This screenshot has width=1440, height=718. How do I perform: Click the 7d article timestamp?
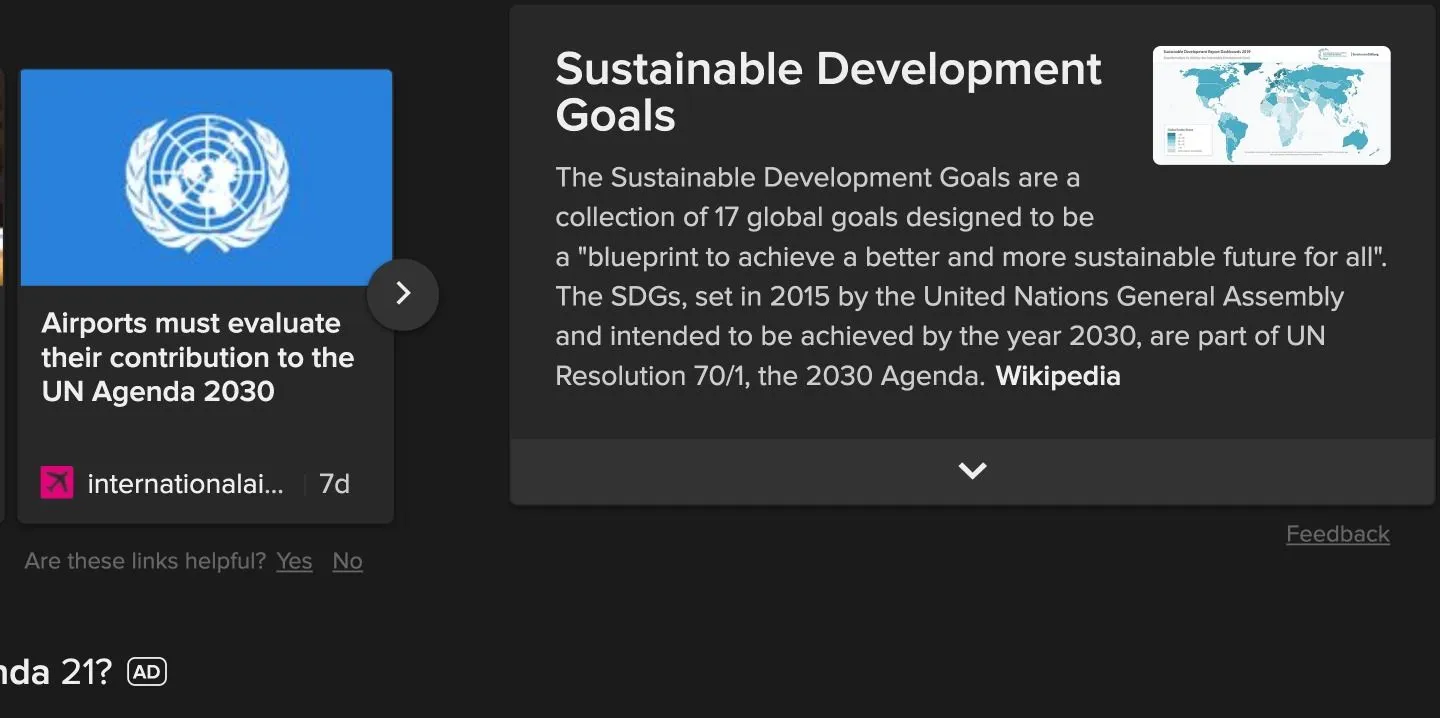click(334, 484)
